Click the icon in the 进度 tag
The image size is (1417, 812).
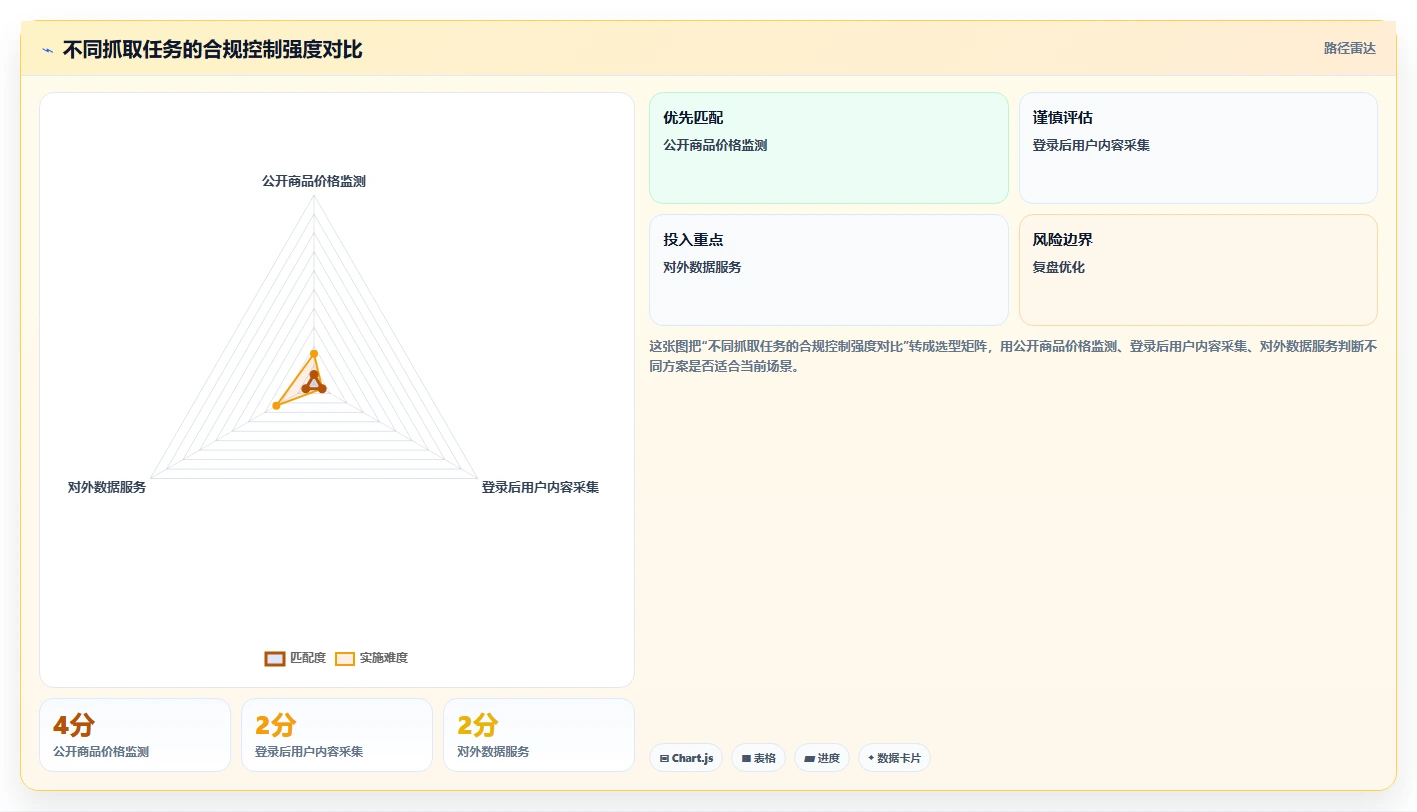click(x=809, y=759)
